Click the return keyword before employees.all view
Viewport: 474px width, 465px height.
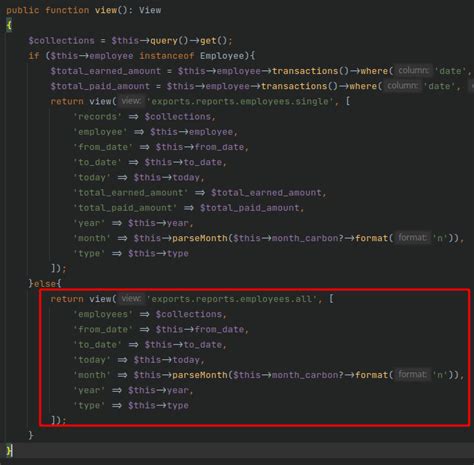coord(67,299)
